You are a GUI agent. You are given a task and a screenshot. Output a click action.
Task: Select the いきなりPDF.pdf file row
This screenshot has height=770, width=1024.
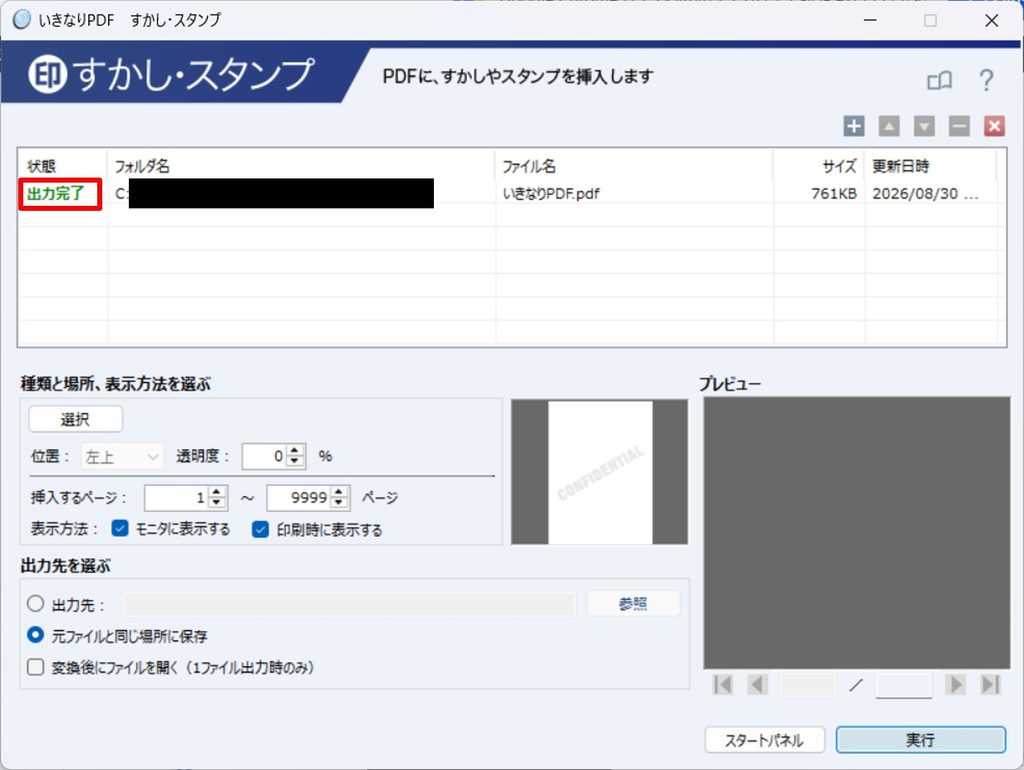[511, 193]
